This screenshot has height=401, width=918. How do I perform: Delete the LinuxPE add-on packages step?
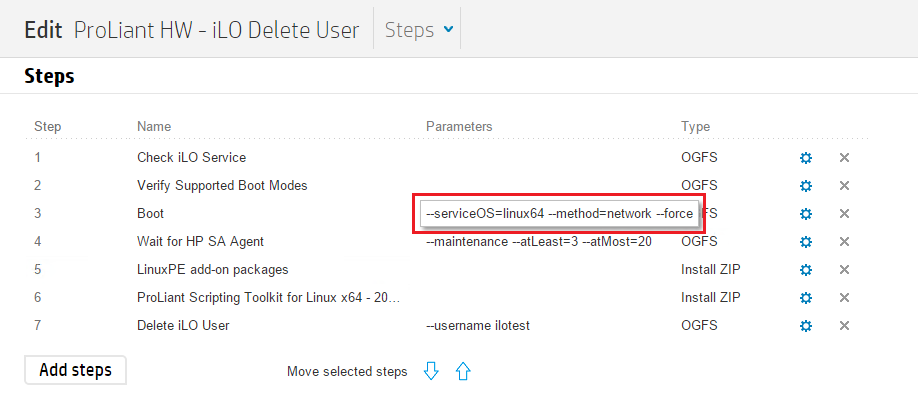click(844, 270)
